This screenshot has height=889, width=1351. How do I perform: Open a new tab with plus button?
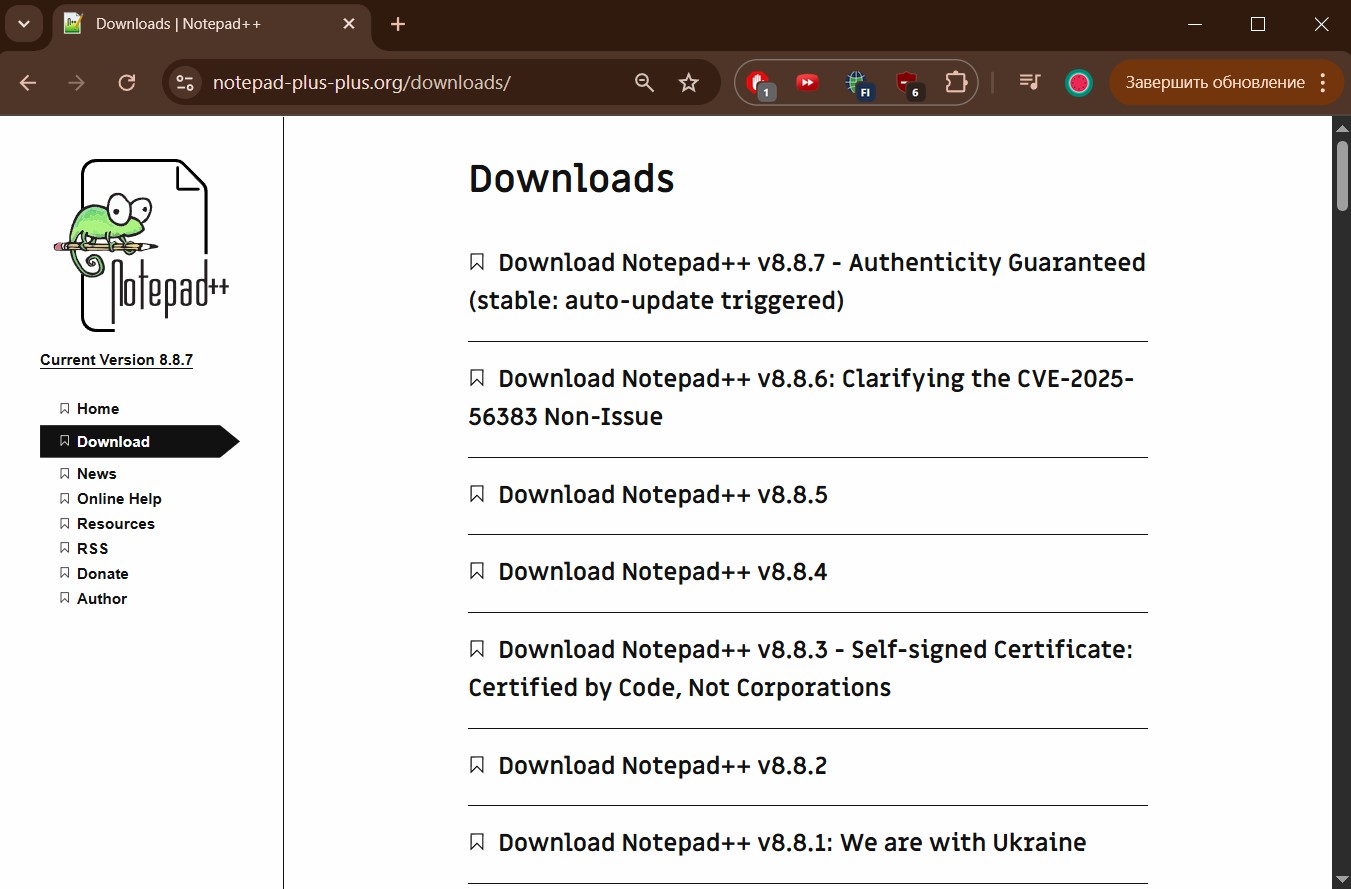[398, 24]
